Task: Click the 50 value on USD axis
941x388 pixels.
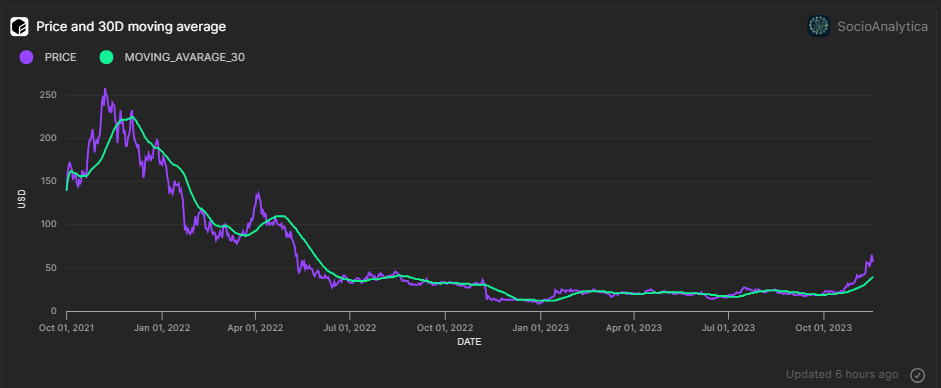Action: (51, 268)
